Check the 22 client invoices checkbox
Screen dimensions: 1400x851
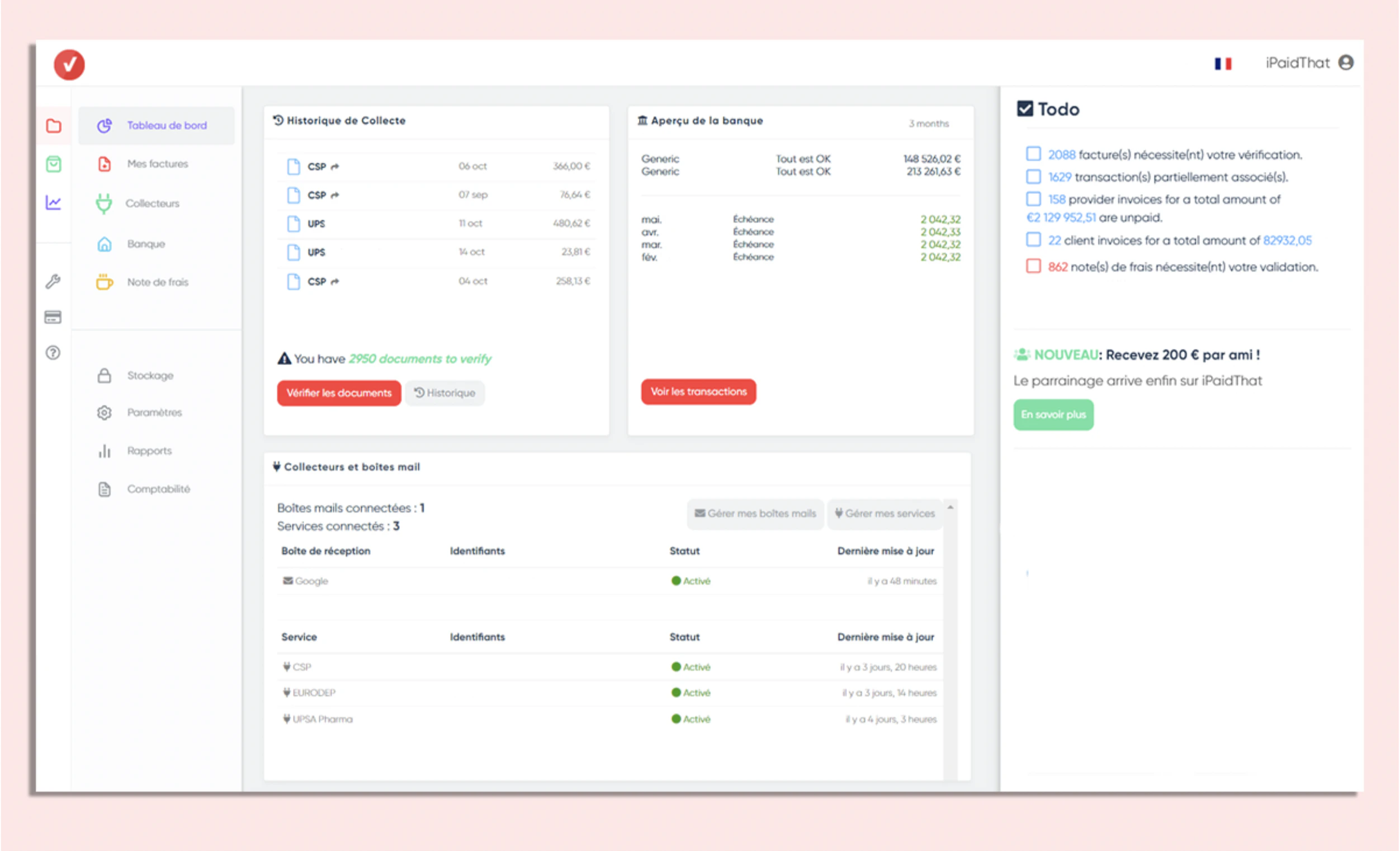click(1034, 240)
